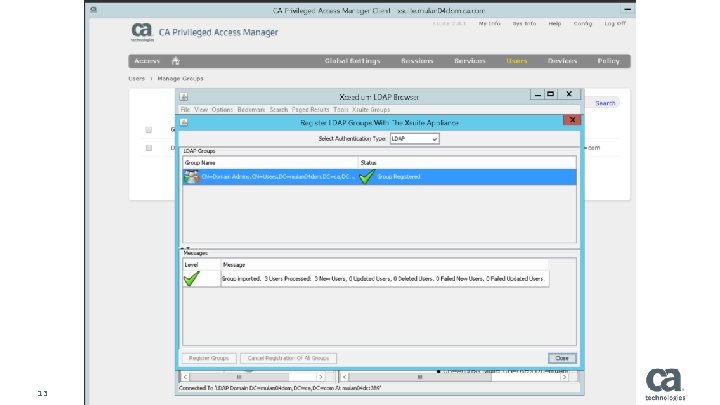Open the Search menu in LDAP Browser
This screenshot has height=405, width=720.
click(x=278, y=110)
